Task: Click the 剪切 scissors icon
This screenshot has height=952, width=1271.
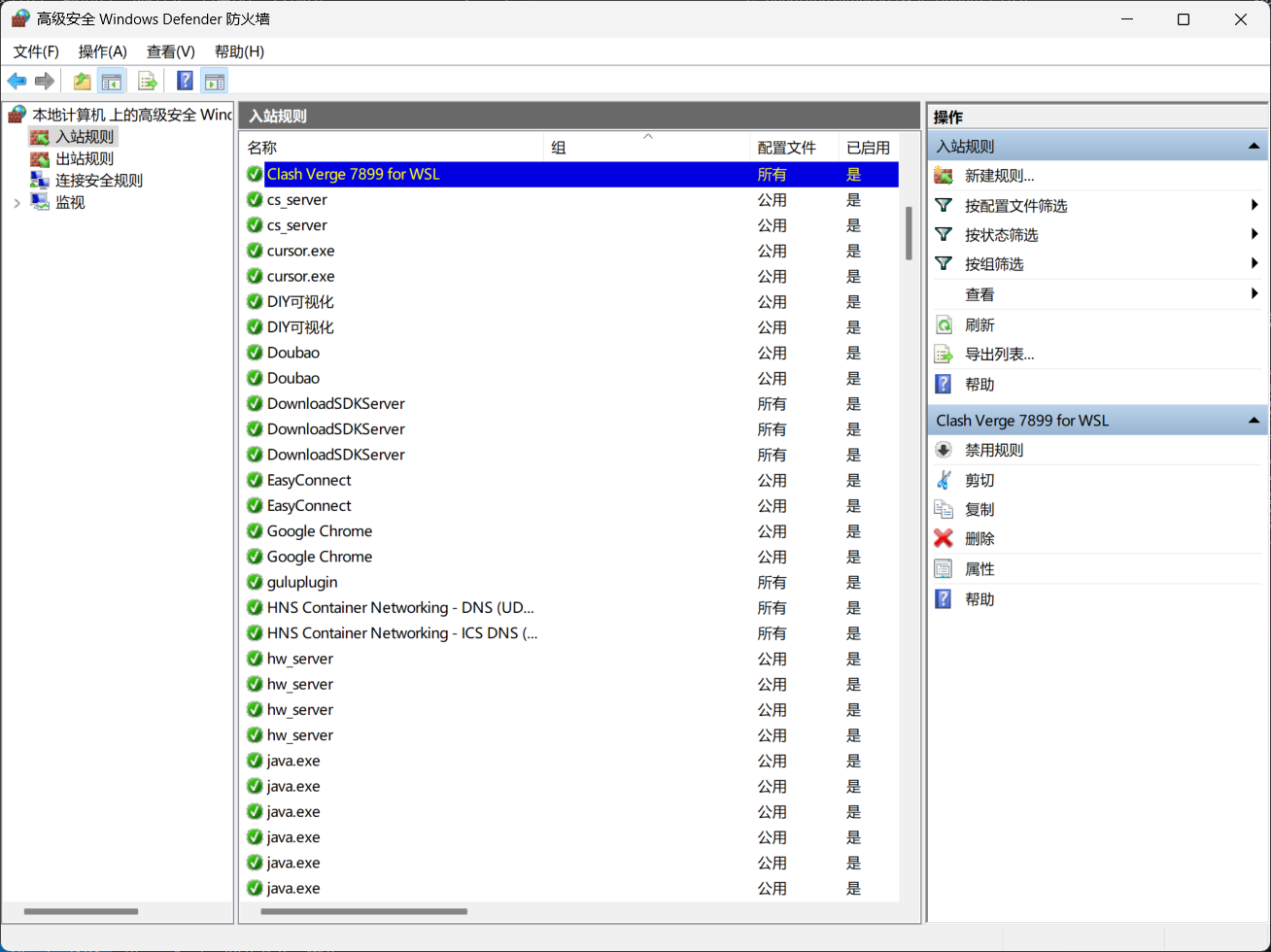Action: [x=944, y=480]
